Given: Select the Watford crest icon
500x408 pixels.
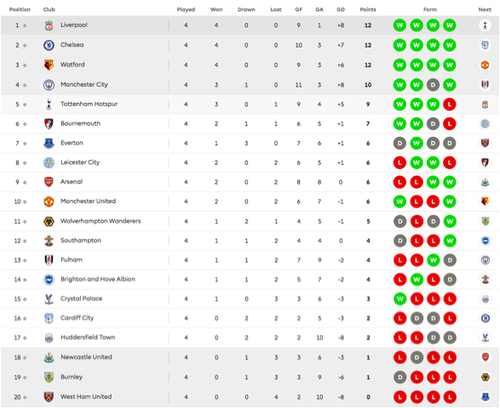Looking at the screenshot, I should pyautogui.click(x=49, y=65).
